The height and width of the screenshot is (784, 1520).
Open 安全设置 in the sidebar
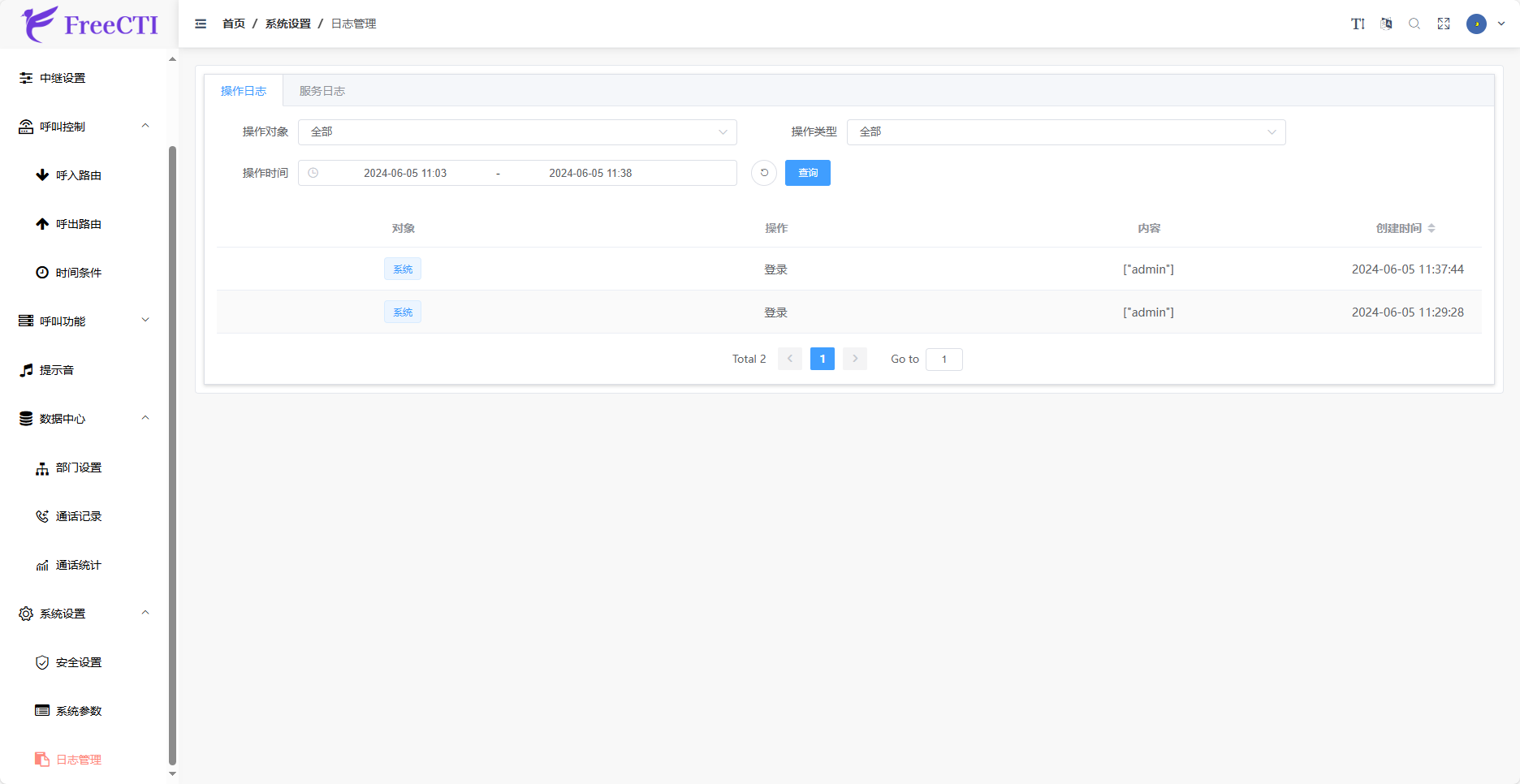[79, 662]
